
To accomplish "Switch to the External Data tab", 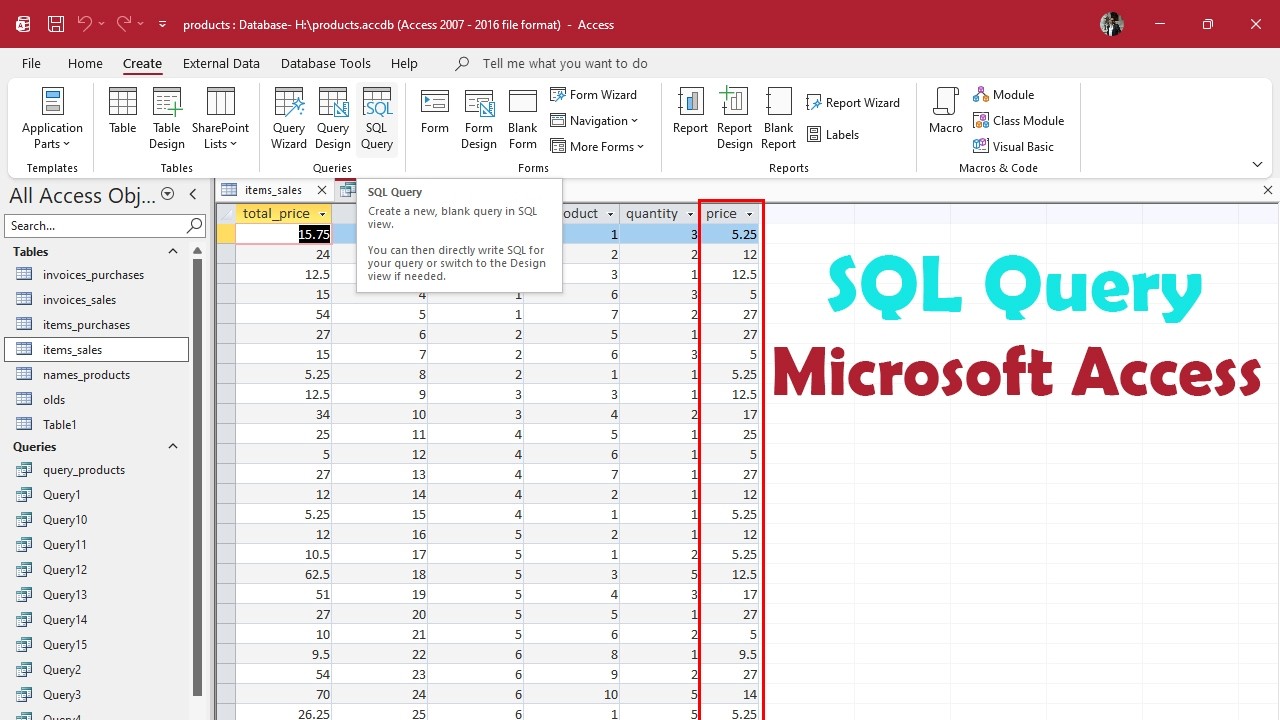I will click(221, 63).
